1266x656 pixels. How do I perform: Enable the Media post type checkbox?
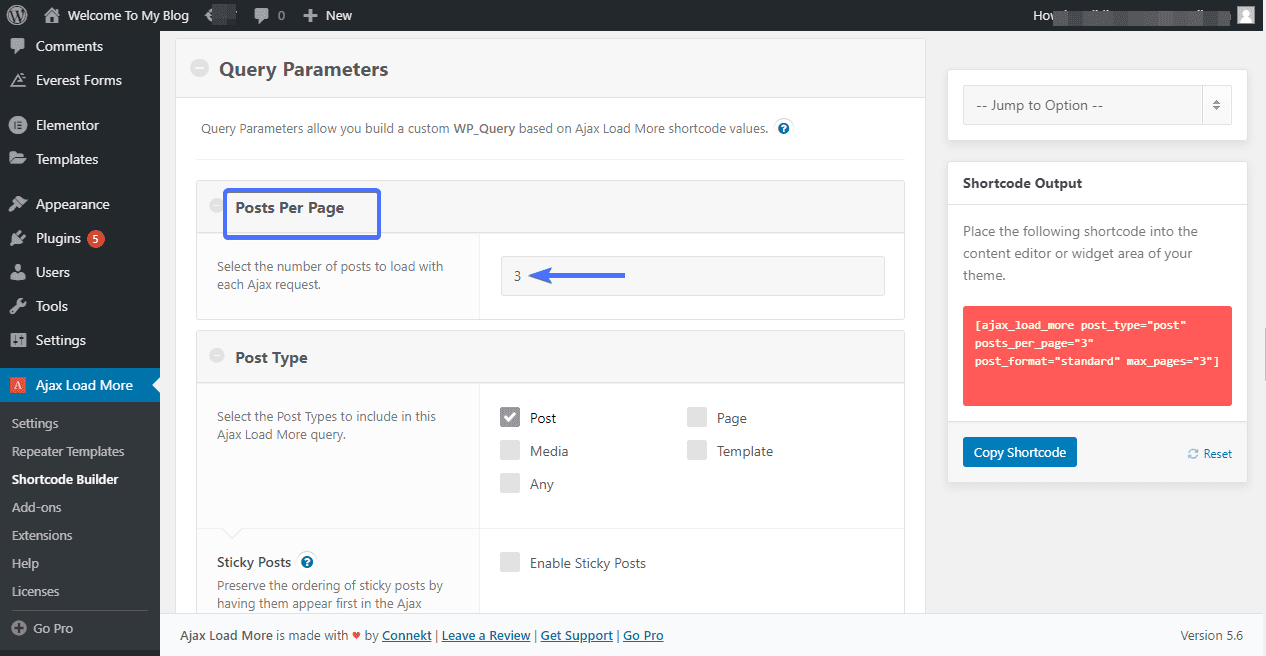[x=510, y=450]
